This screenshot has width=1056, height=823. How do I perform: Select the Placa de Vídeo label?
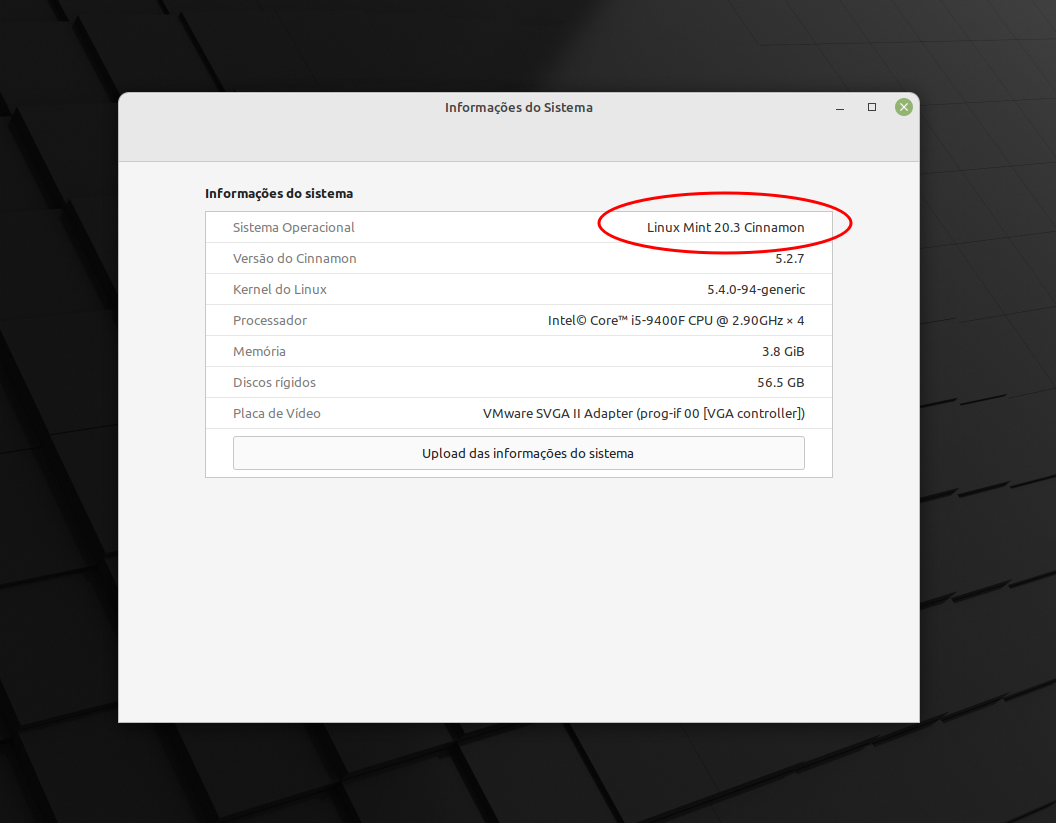point(276,413)
